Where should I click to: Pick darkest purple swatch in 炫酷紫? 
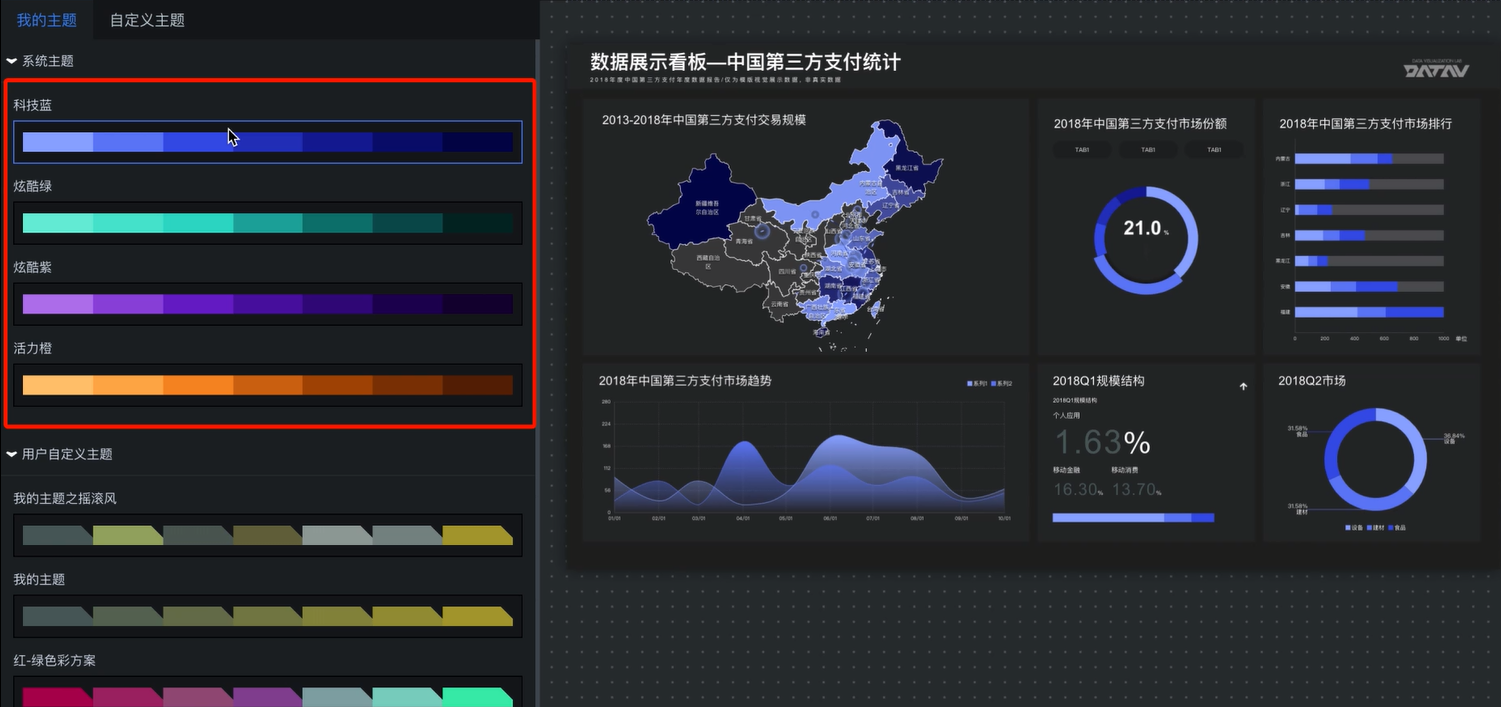[x=478, y=304]
